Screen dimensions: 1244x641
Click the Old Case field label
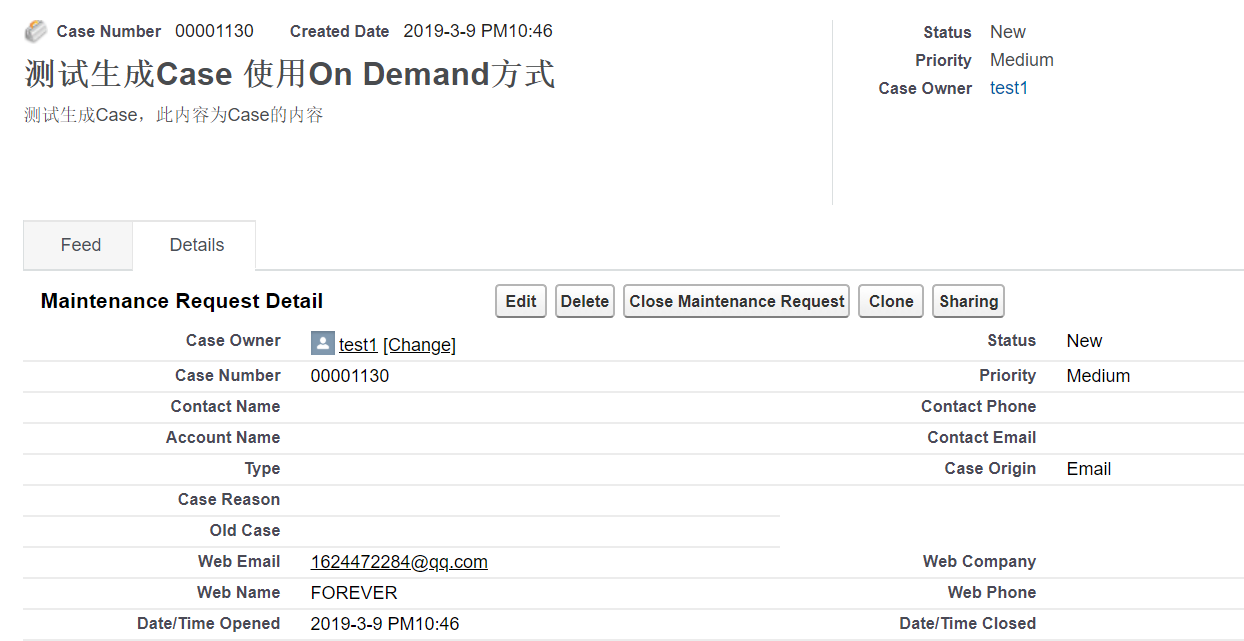(245, 530)
